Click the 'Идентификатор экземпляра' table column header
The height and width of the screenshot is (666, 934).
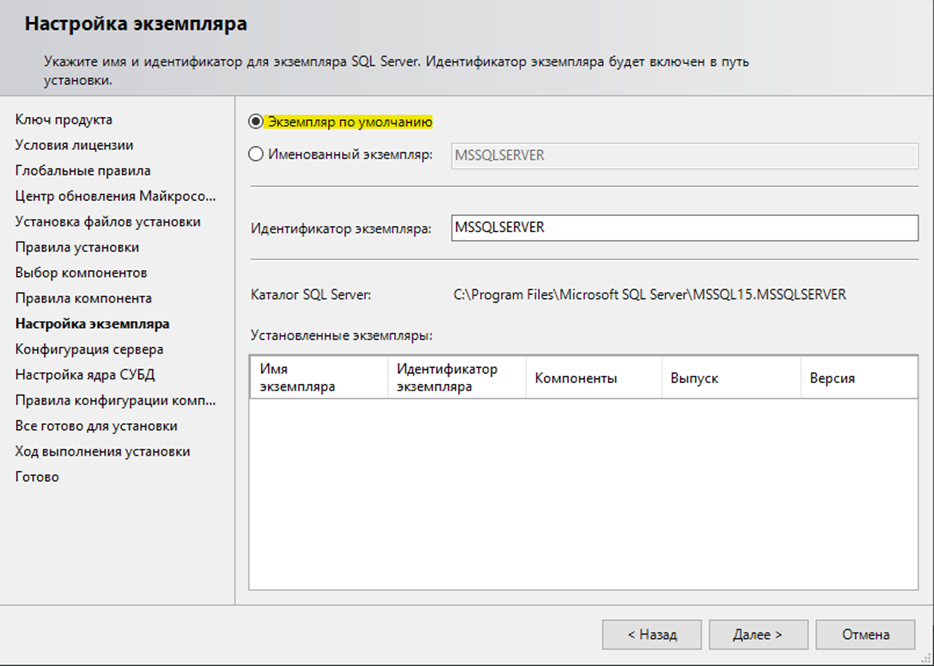click(456, 378)
